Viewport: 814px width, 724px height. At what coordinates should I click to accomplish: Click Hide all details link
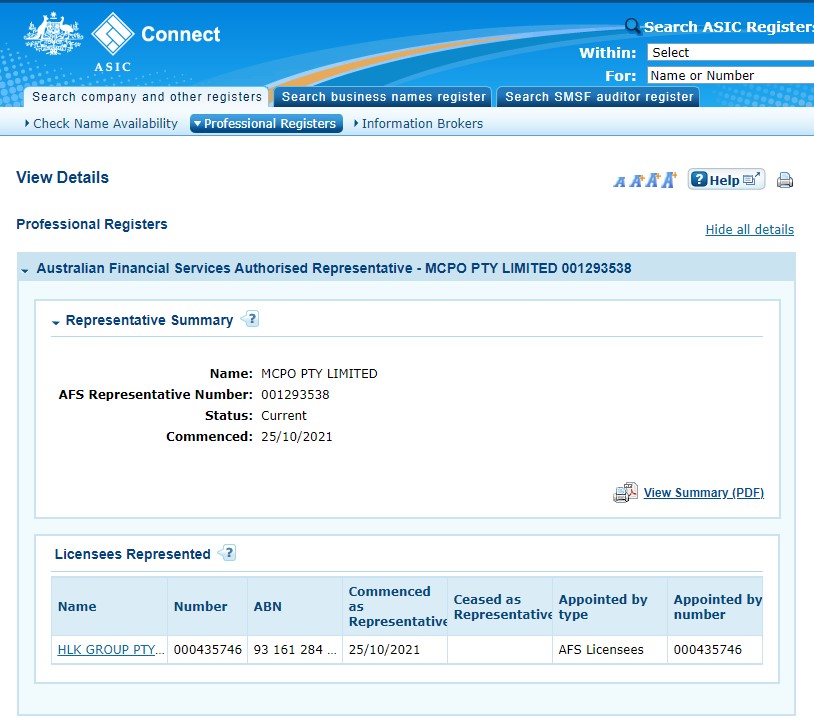pyautogui.click(x=749, y=229)
